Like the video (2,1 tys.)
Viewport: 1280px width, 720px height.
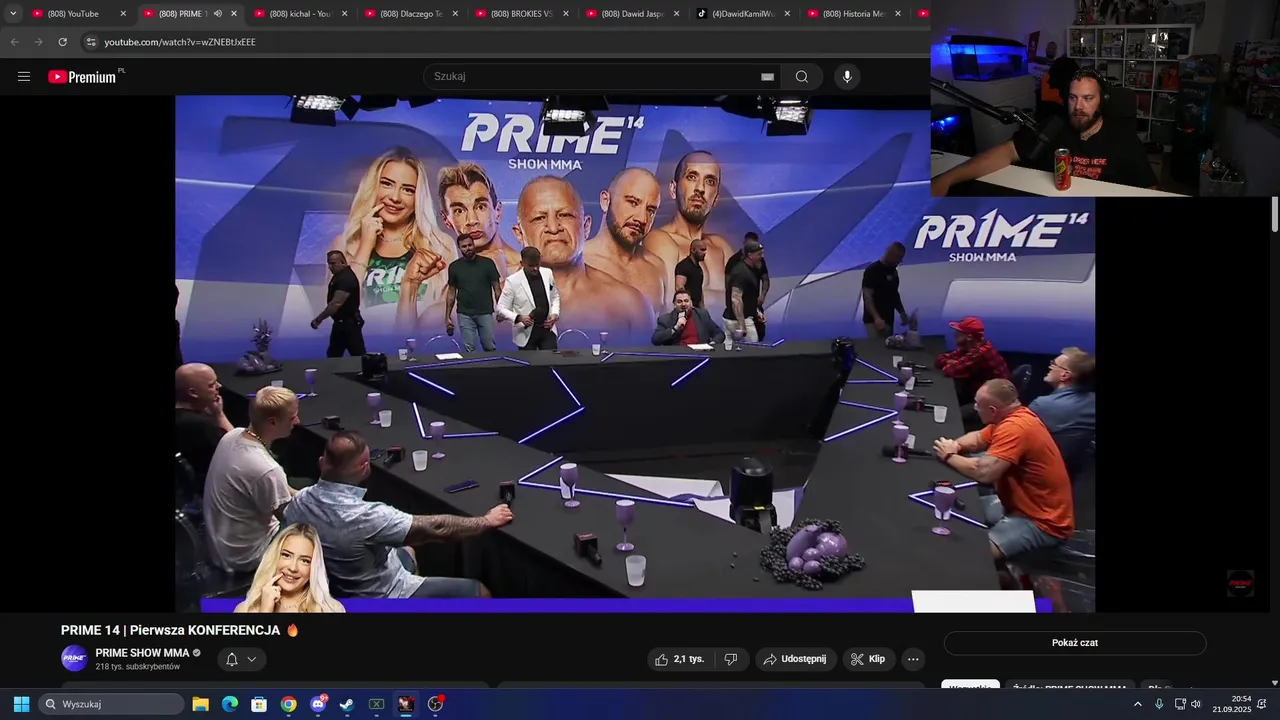point(680,659)
